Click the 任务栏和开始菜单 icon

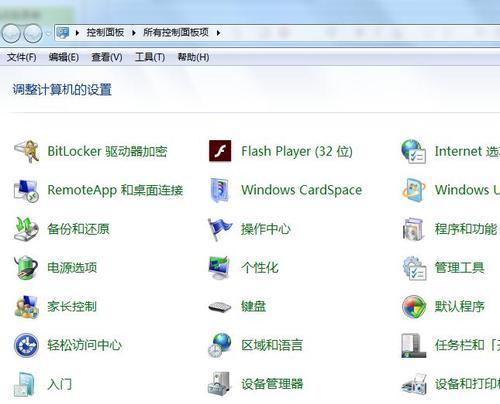pos(413,345)
